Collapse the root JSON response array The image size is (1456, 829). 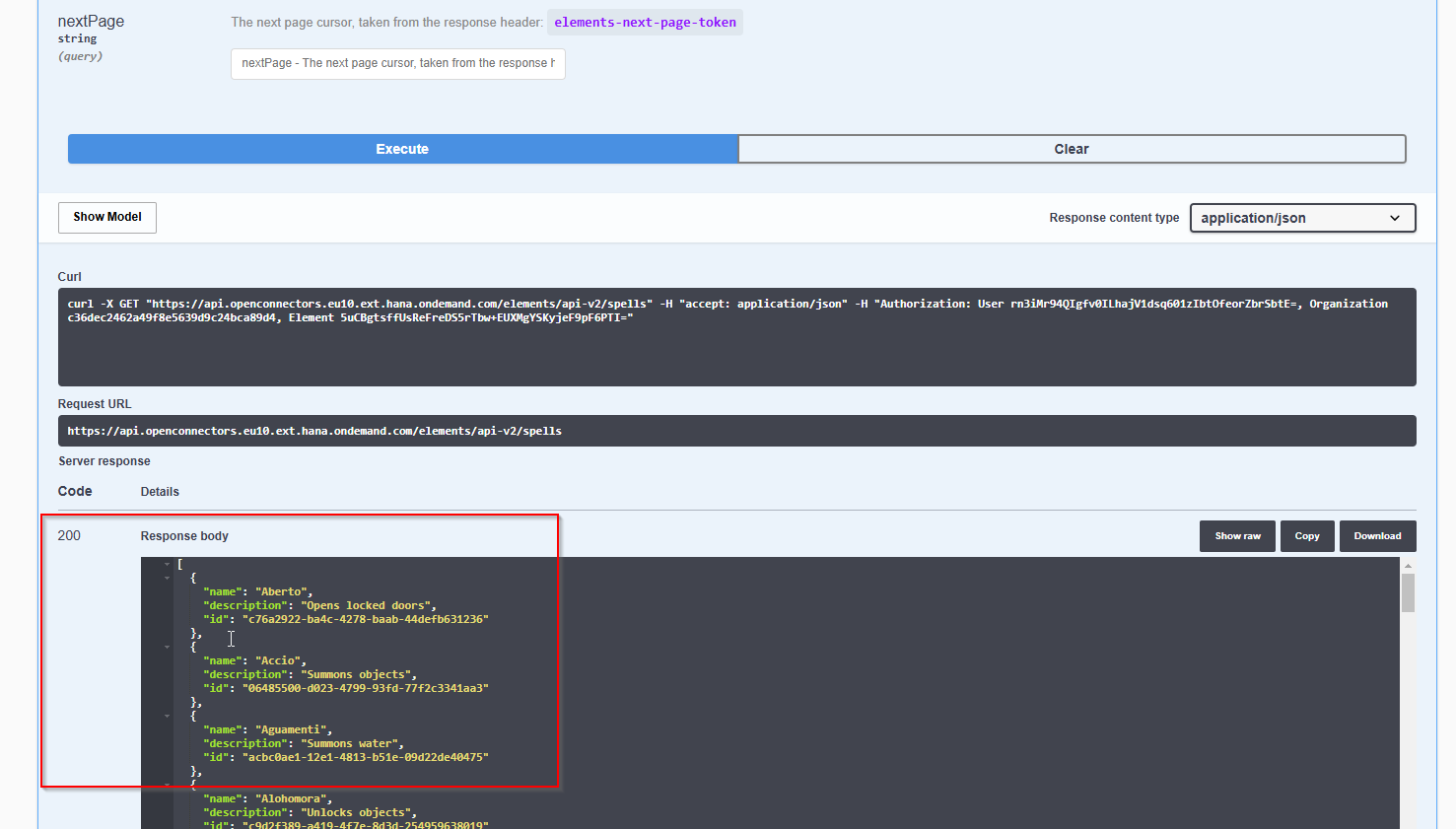166,565
